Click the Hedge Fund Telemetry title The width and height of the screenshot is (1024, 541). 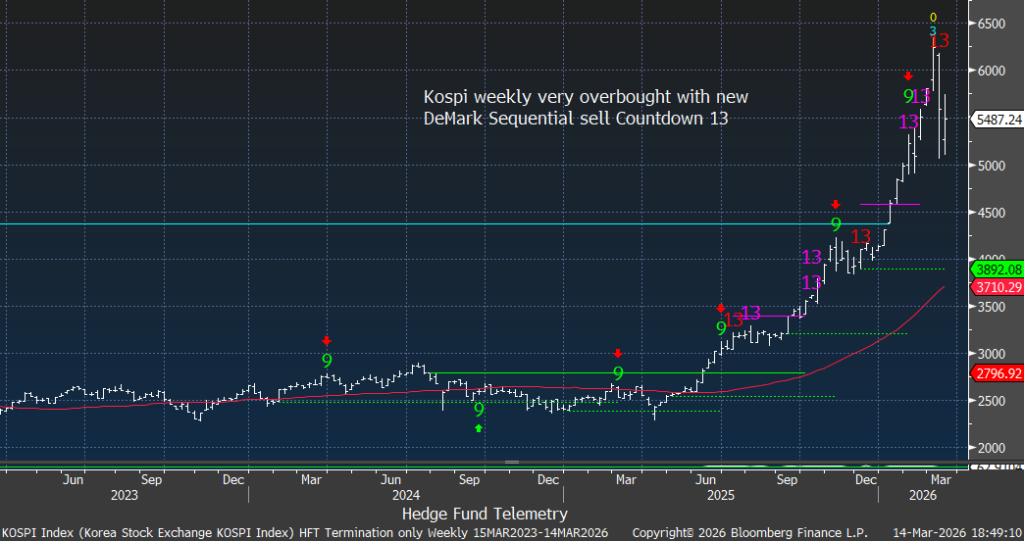[x=484, y=513]
